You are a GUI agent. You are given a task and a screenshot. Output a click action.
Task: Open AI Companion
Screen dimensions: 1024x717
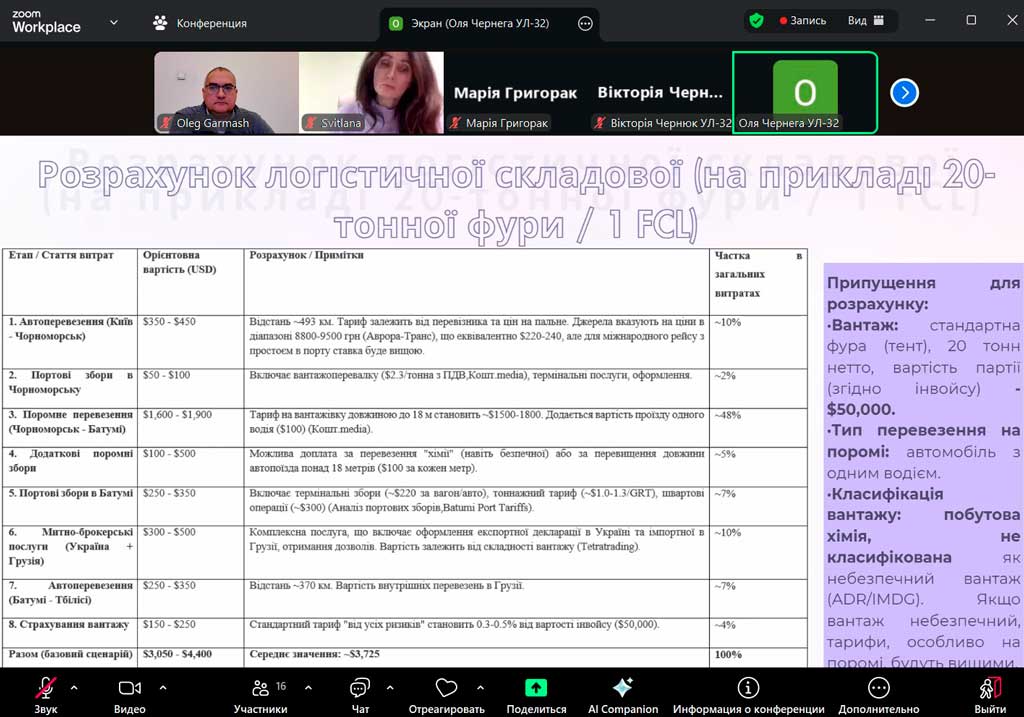coord(622,690)
